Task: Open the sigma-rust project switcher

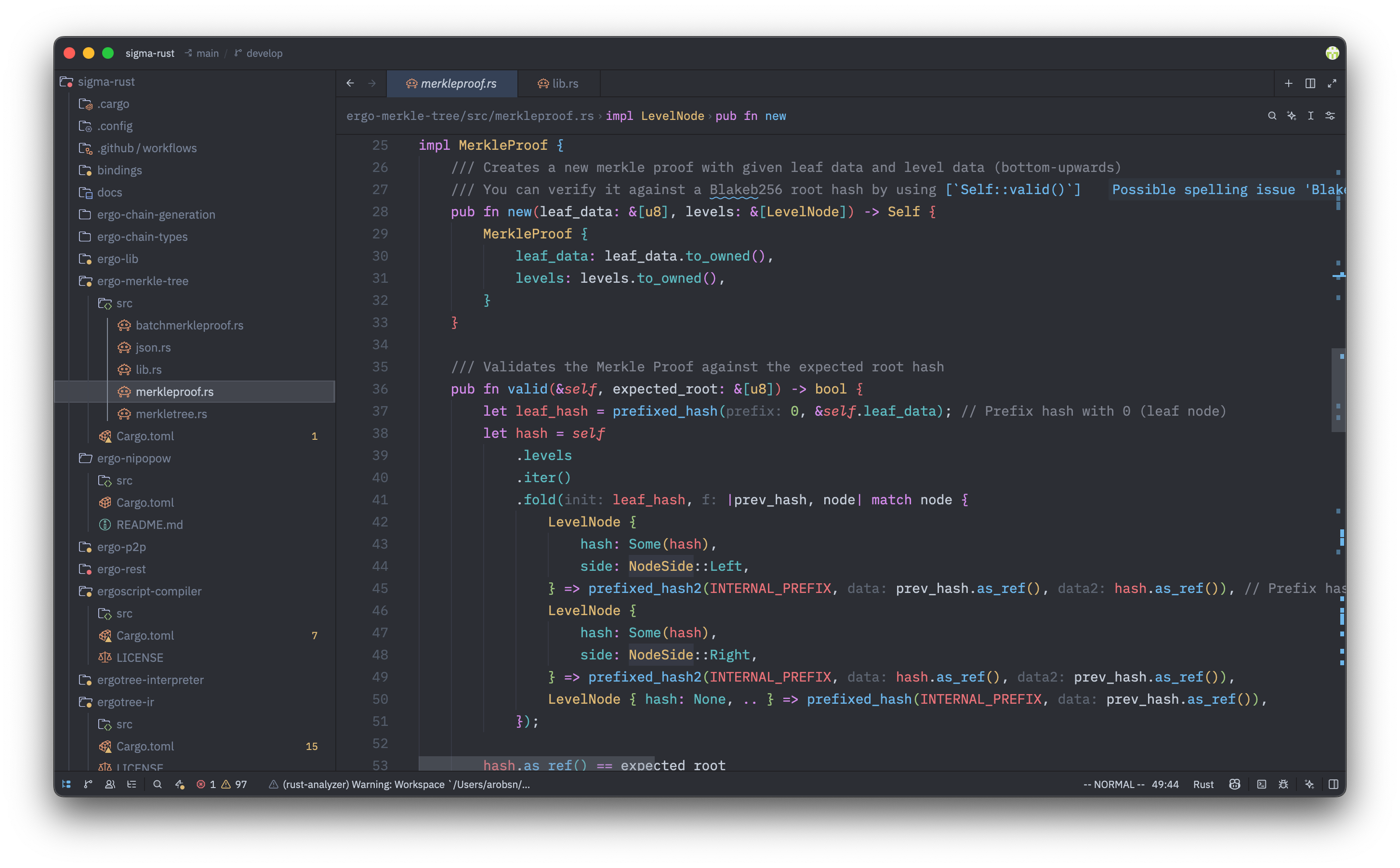Action: pos(150,53)
